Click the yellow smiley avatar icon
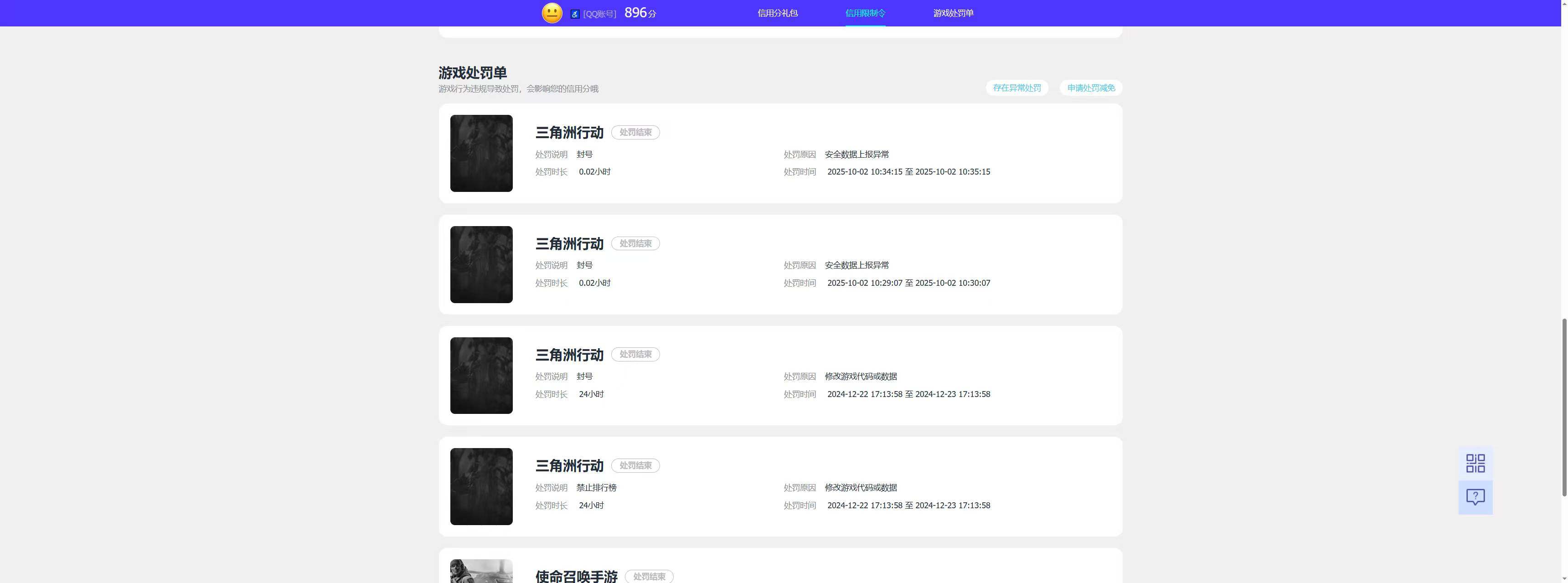The height and width of the screenshot is (583, 1568). (552, 13)
